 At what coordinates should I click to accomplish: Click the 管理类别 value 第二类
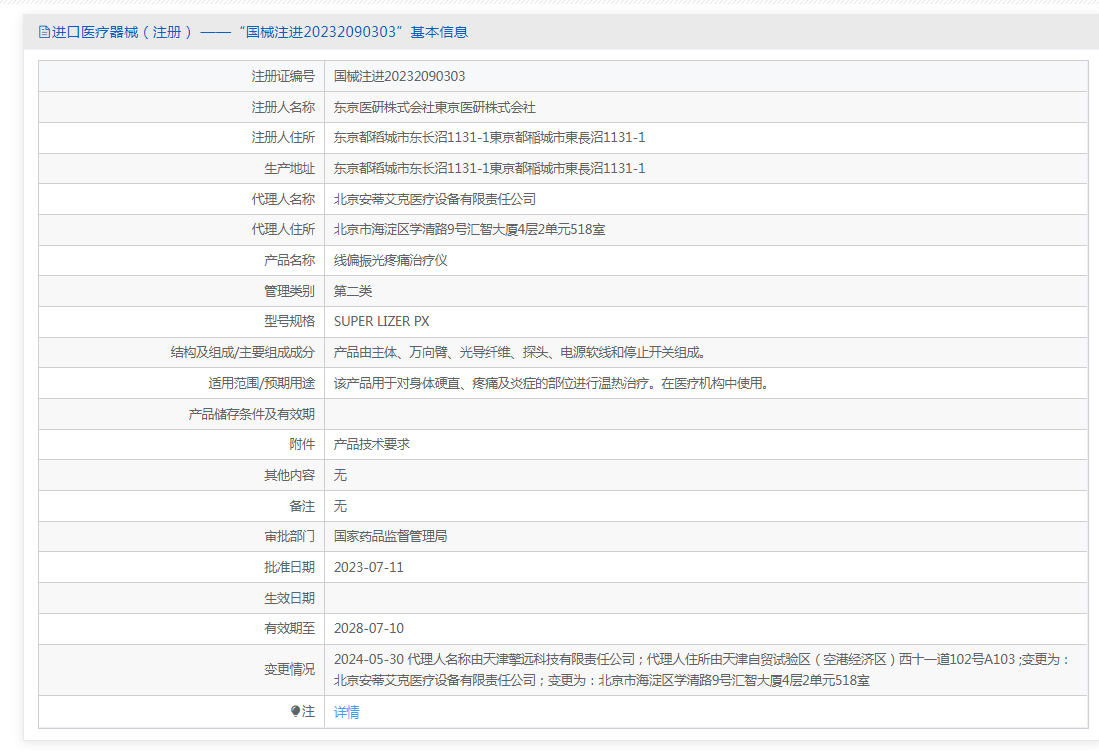[x=353, y=291]
